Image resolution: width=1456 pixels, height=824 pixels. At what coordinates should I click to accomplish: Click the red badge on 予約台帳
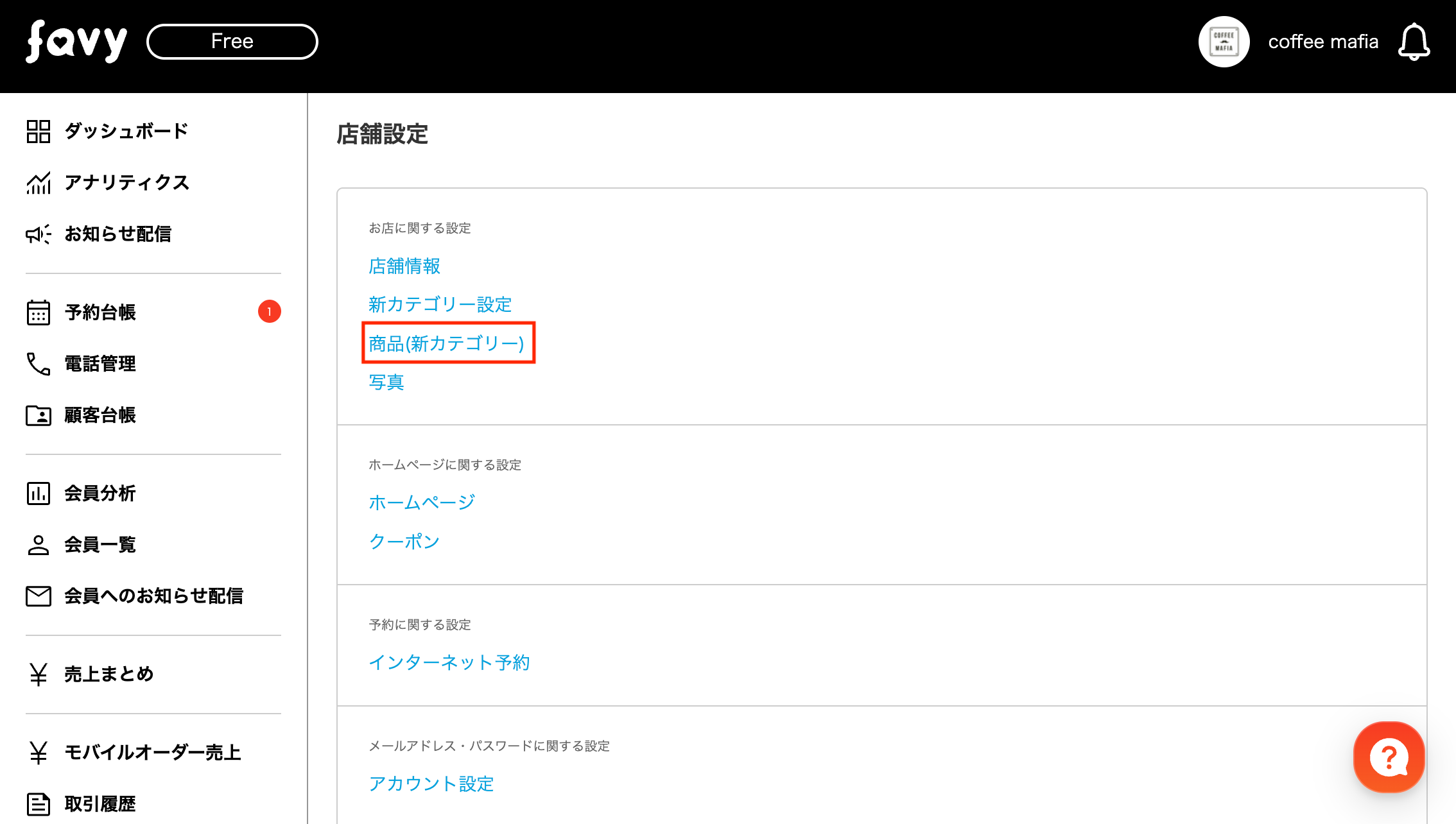[x=270, y=312]
